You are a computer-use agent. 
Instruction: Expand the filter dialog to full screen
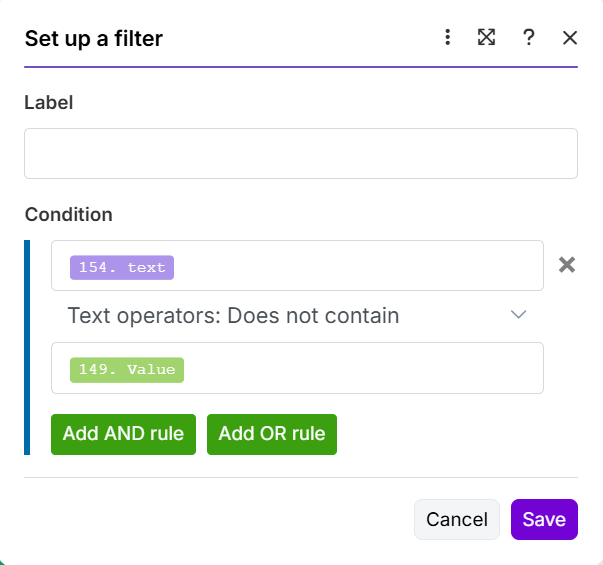pos(486,38)
